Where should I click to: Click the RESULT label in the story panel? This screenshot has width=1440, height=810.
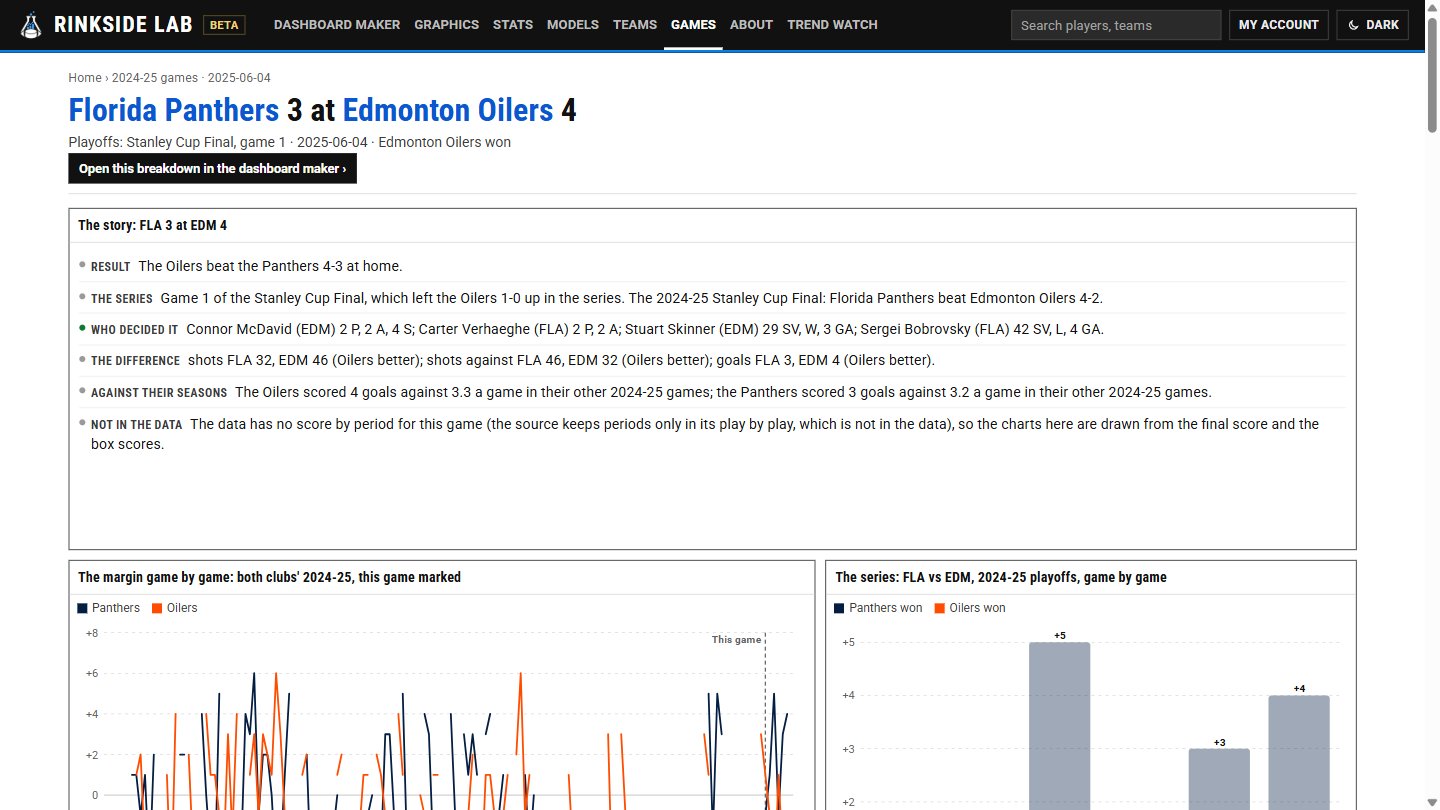111,267
